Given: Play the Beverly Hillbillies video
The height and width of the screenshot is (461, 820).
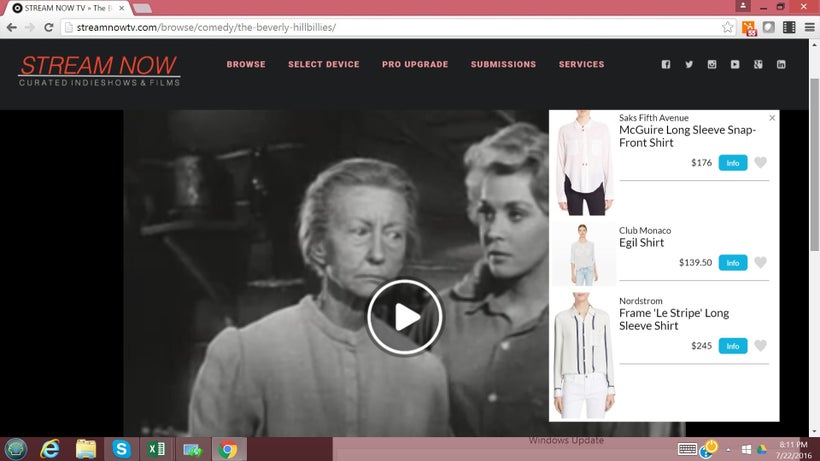Looking at the screenshot, I should click(x=405, y=317).
